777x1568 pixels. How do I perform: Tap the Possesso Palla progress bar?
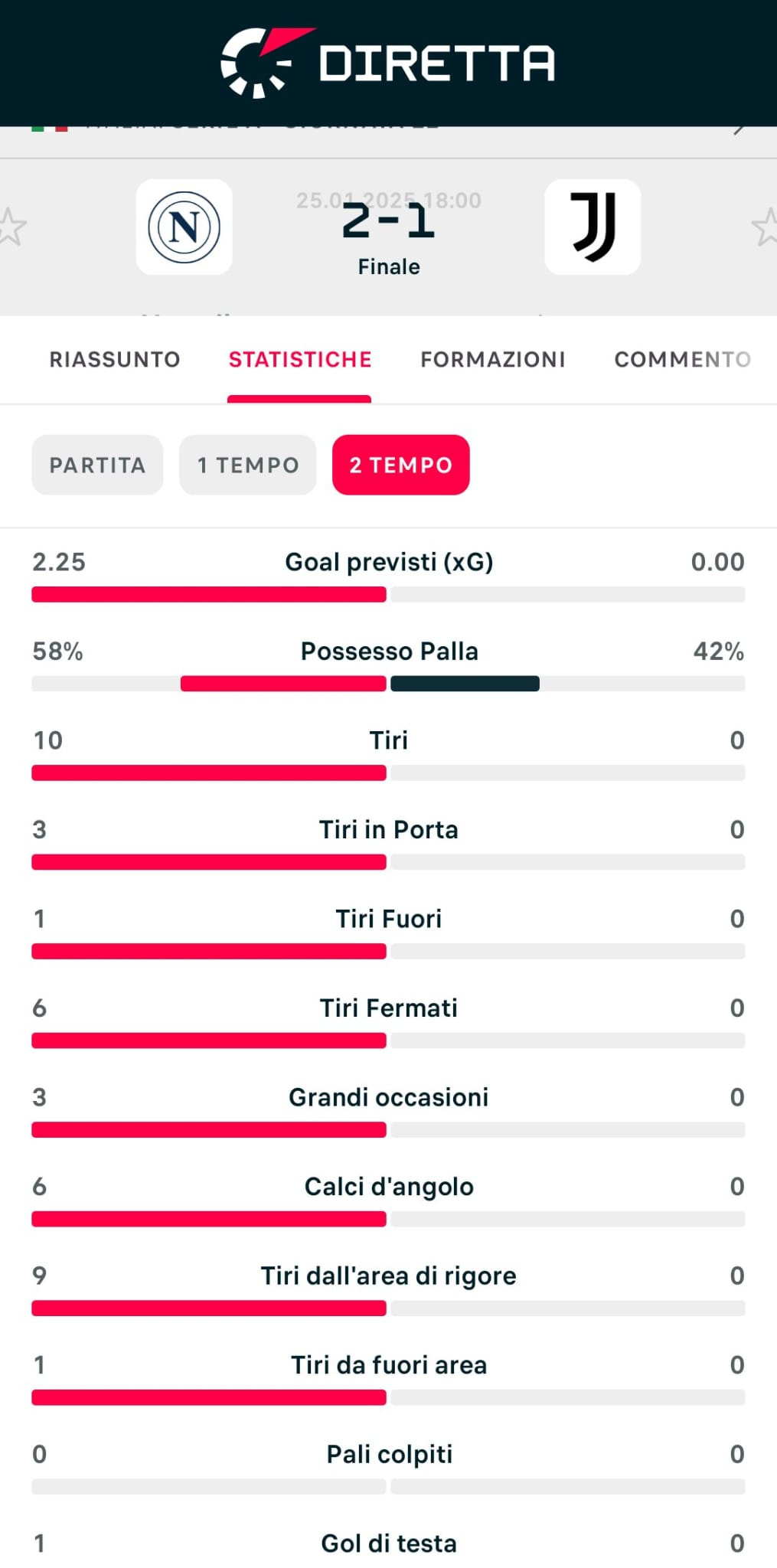click(x=388, y=684)
